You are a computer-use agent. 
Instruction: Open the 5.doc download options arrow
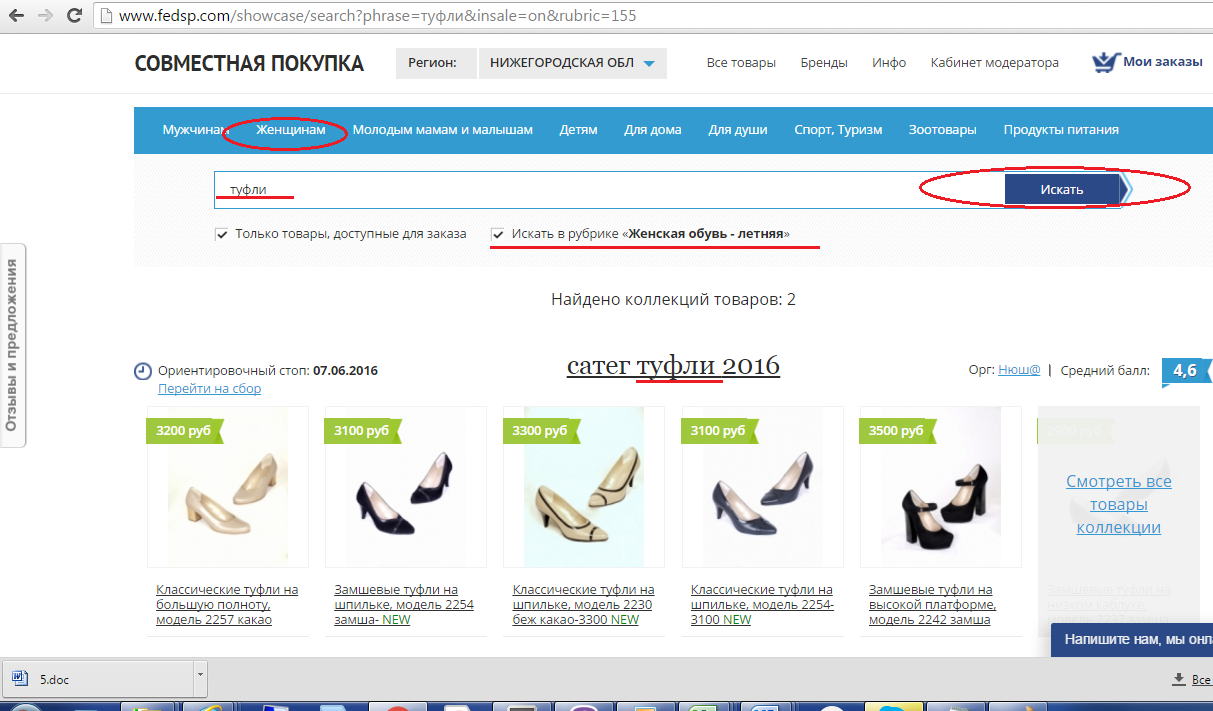(x=200, y=674)
